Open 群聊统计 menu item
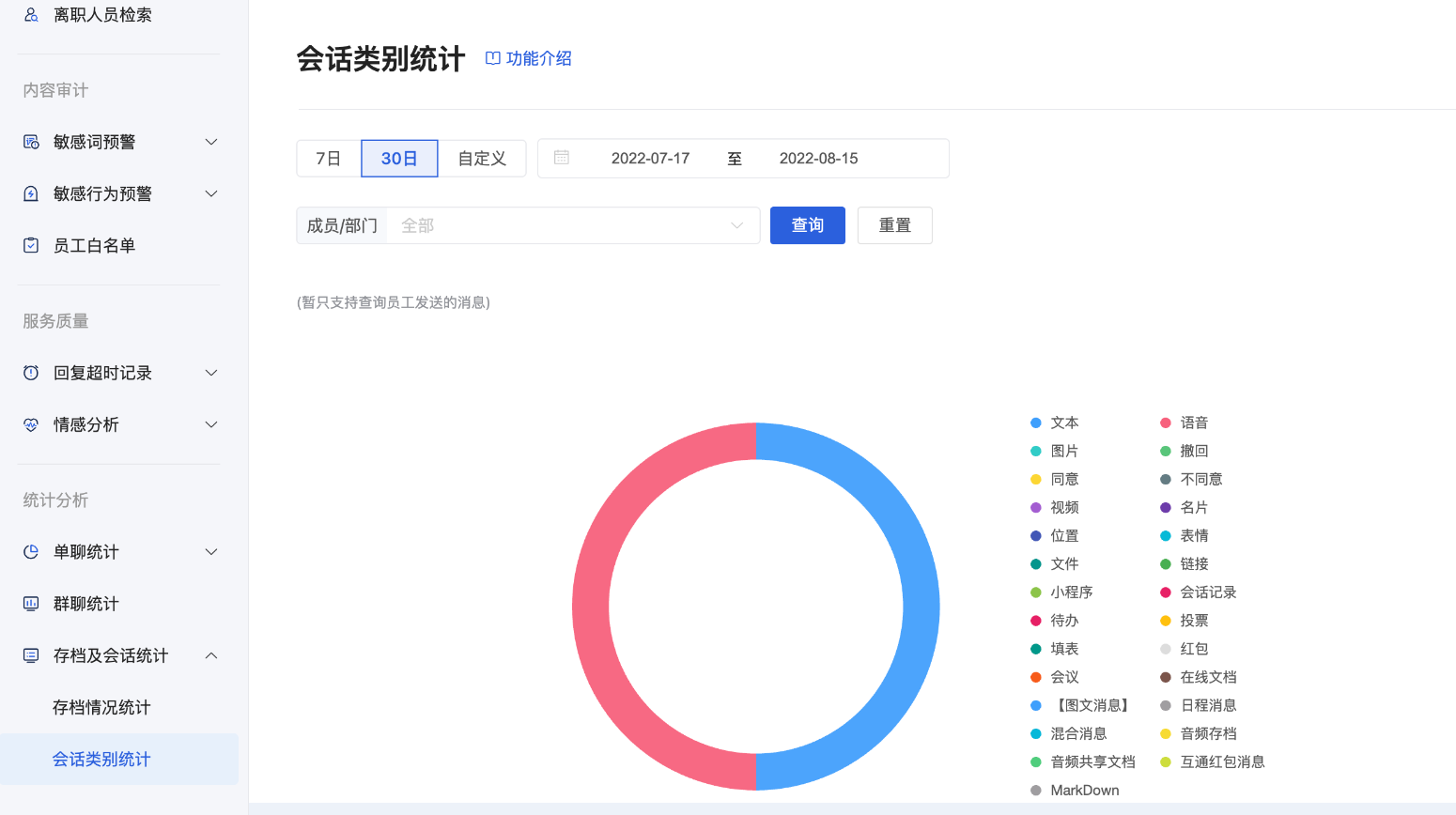The width and height of the screenshot is (1456, 815). click(x=119, y=604)
